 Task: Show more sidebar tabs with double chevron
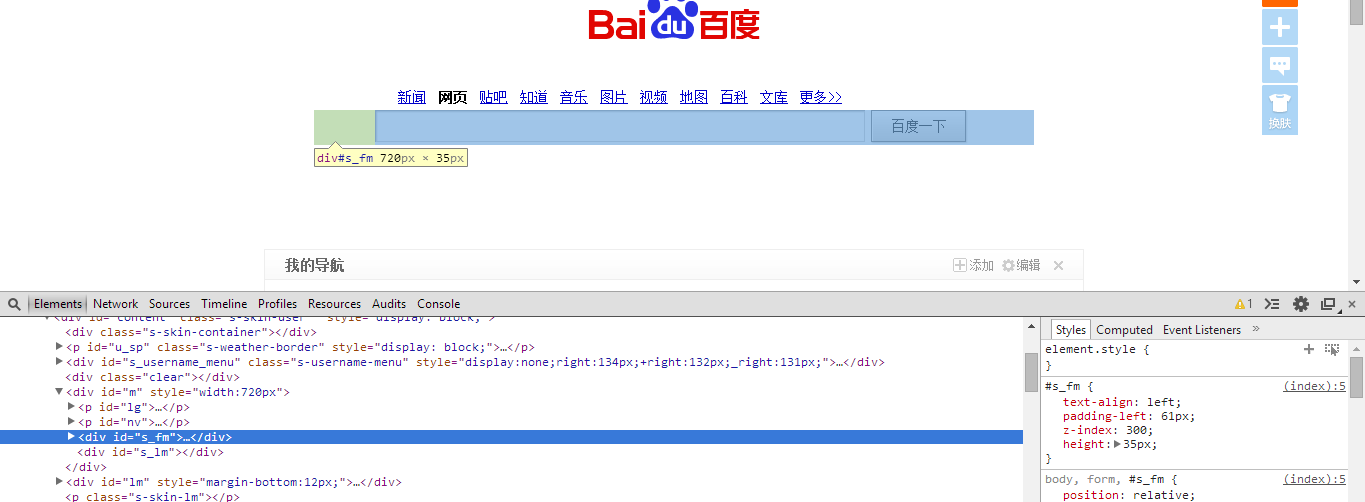point(1256,329)
